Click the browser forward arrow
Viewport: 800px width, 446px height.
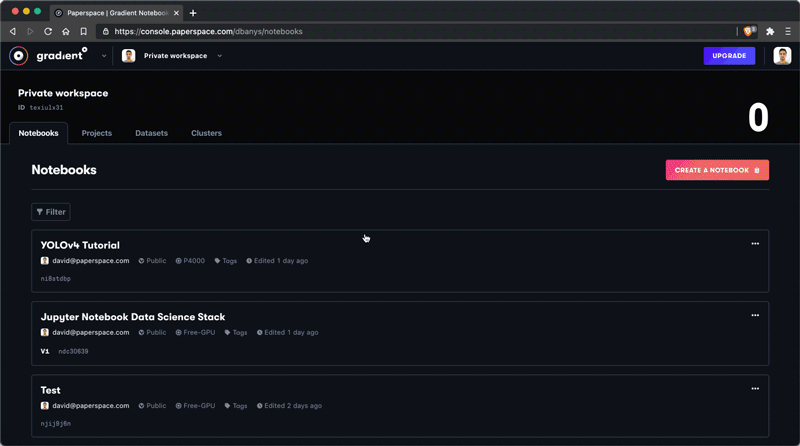coord(30,32)
